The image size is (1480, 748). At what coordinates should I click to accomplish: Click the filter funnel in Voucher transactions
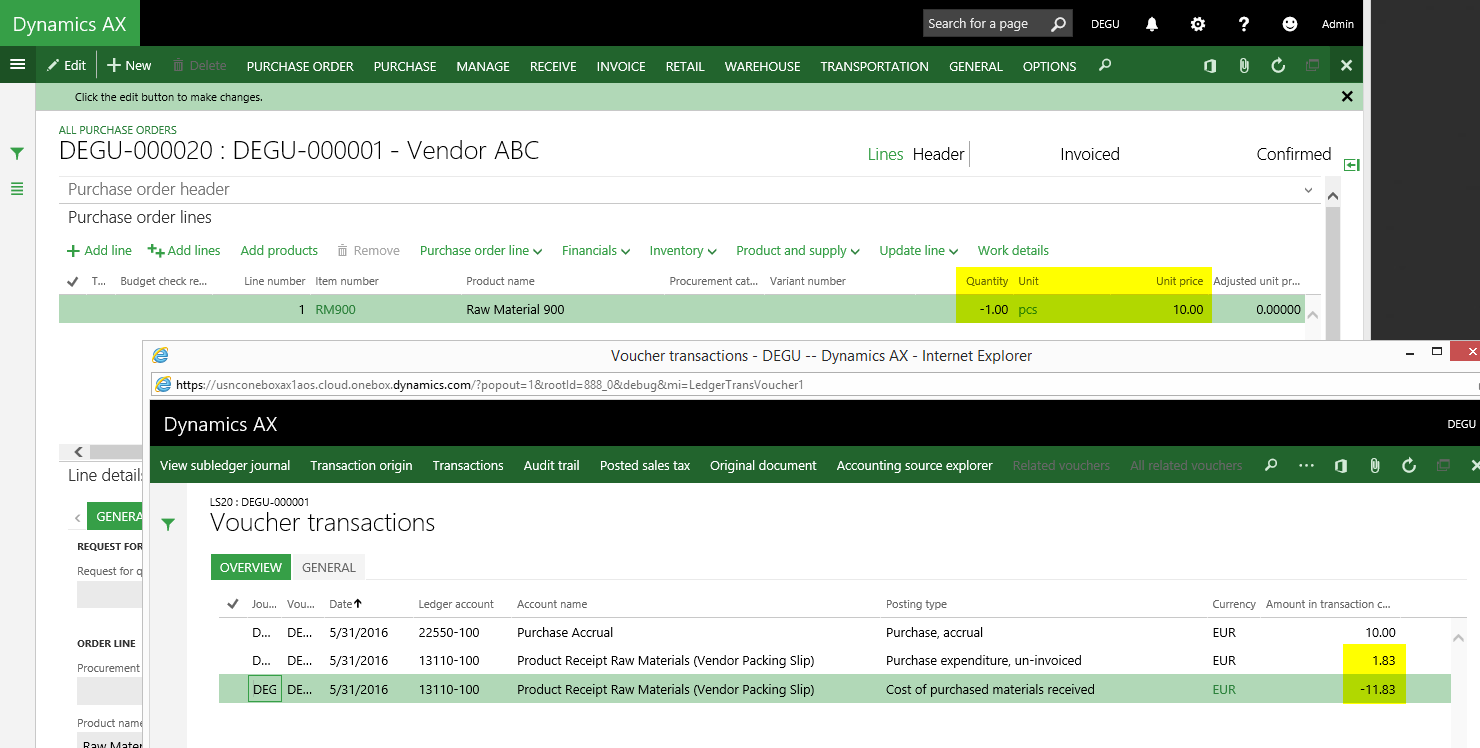point(168,524)
